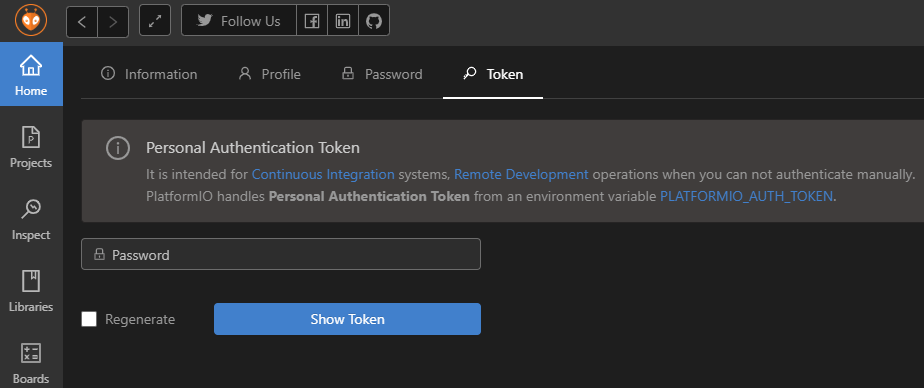Click the expand fullscreen arrows icon
The image size is (924, 388).
[x=155, y=21]
